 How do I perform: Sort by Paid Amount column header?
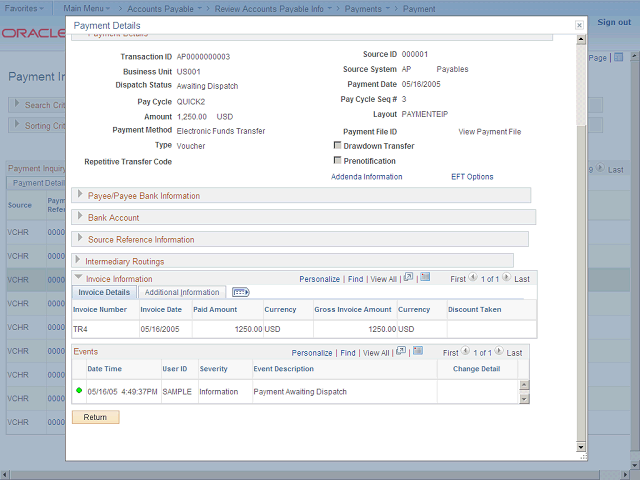coord(215,310)
